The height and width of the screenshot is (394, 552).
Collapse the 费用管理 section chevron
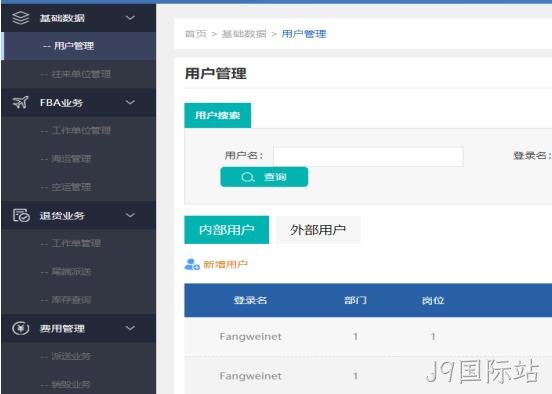tap(130, 328)
